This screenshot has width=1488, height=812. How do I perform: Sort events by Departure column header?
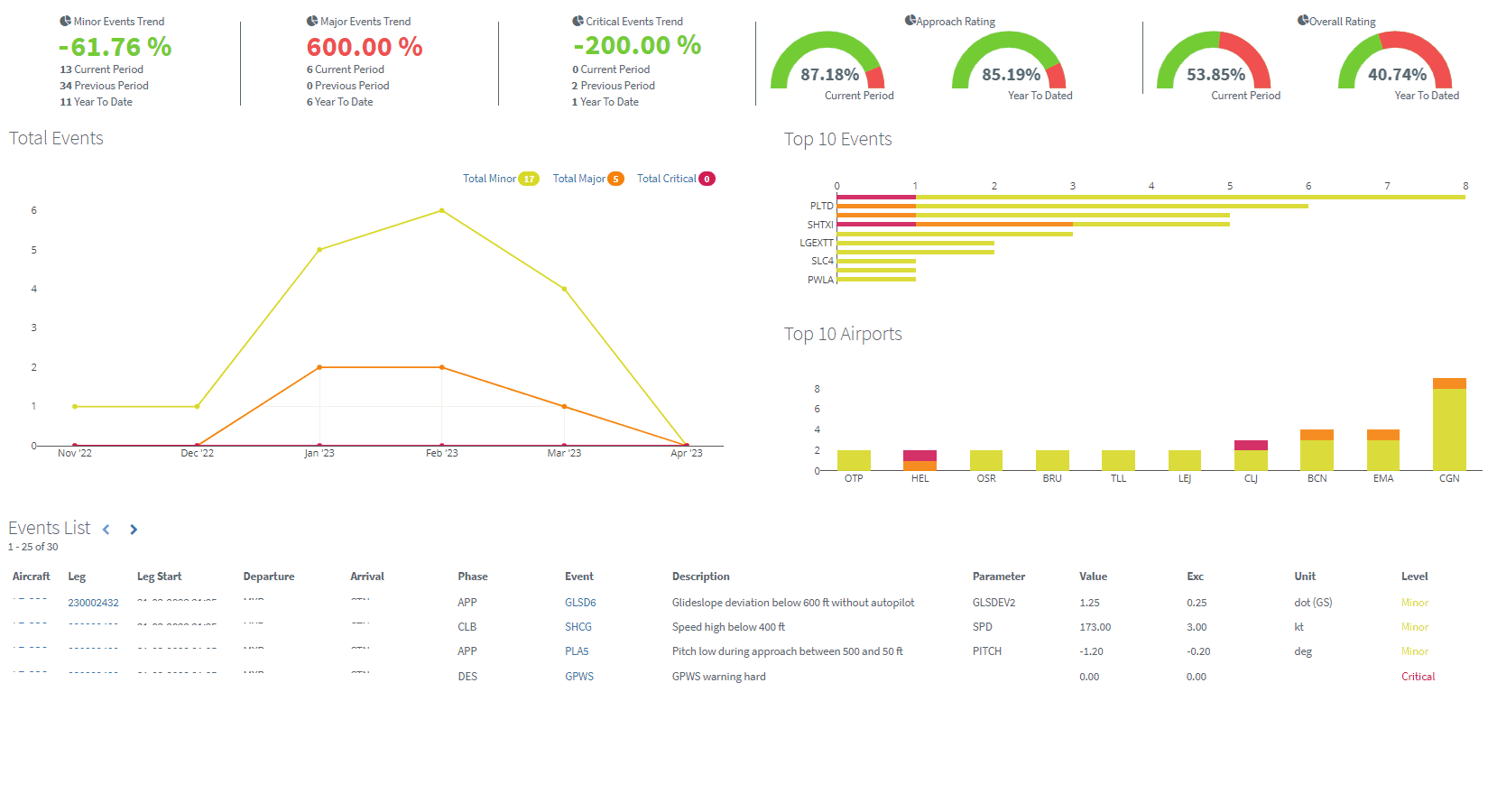(x=269, y=577)
